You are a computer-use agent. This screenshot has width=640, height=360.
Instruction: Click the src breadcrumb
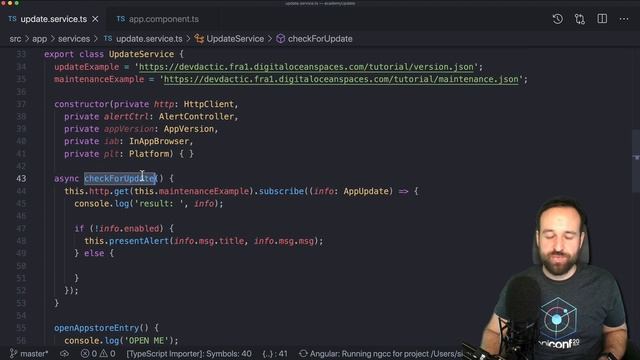tap(16, 39)
